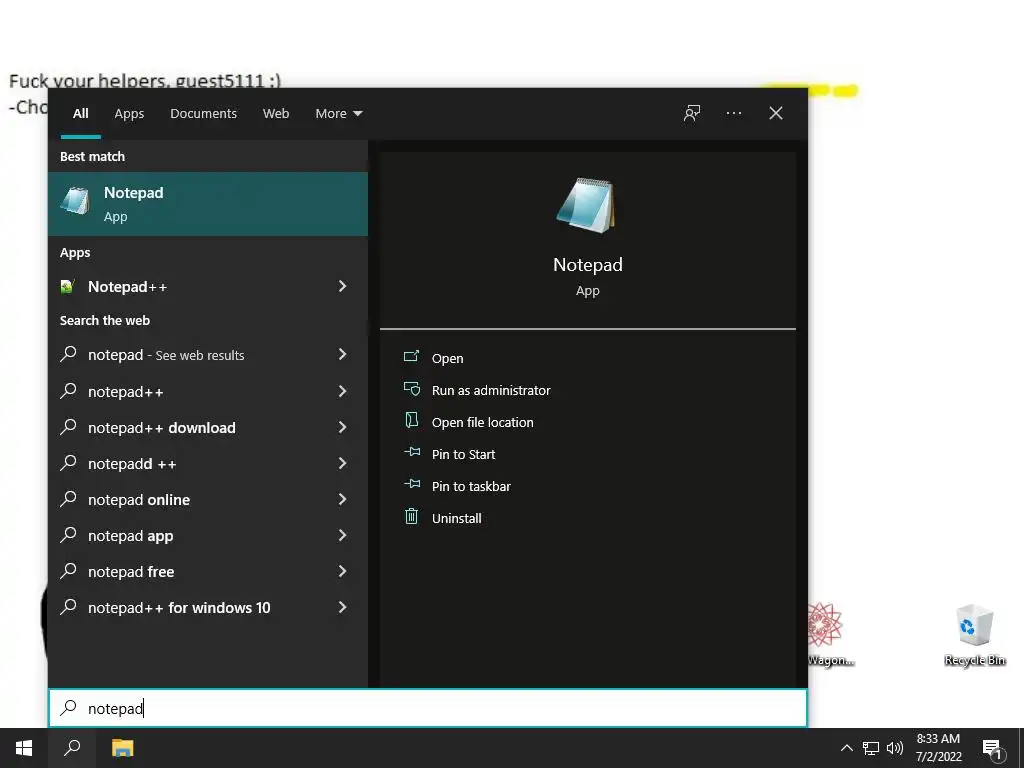Select the 'notepad - See web results' text

[x=166, y=355]
